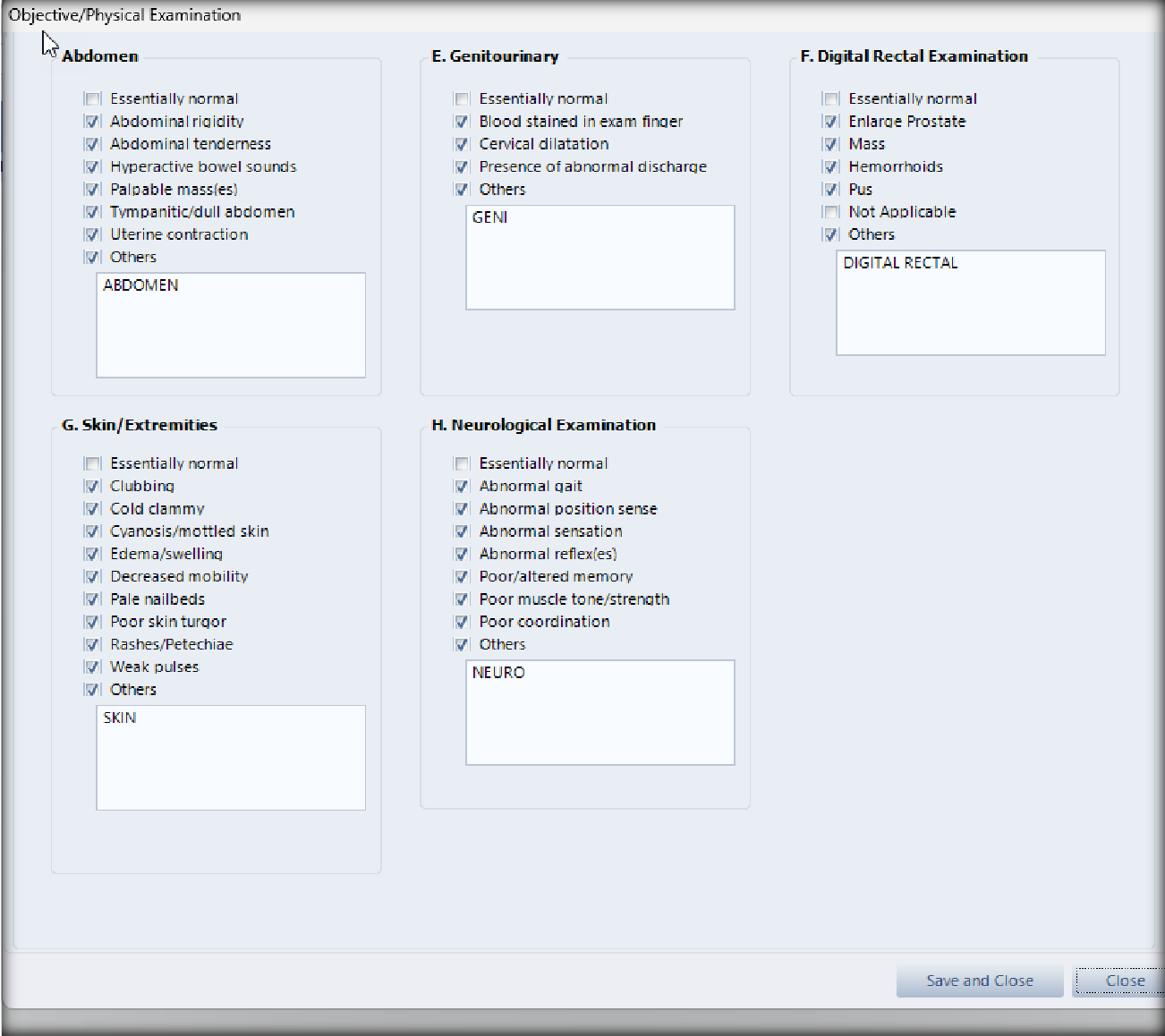This screenshot has width=1165, height=1036.
Task: Click the ABDOMEN others text field
Action: pos(231,325)
